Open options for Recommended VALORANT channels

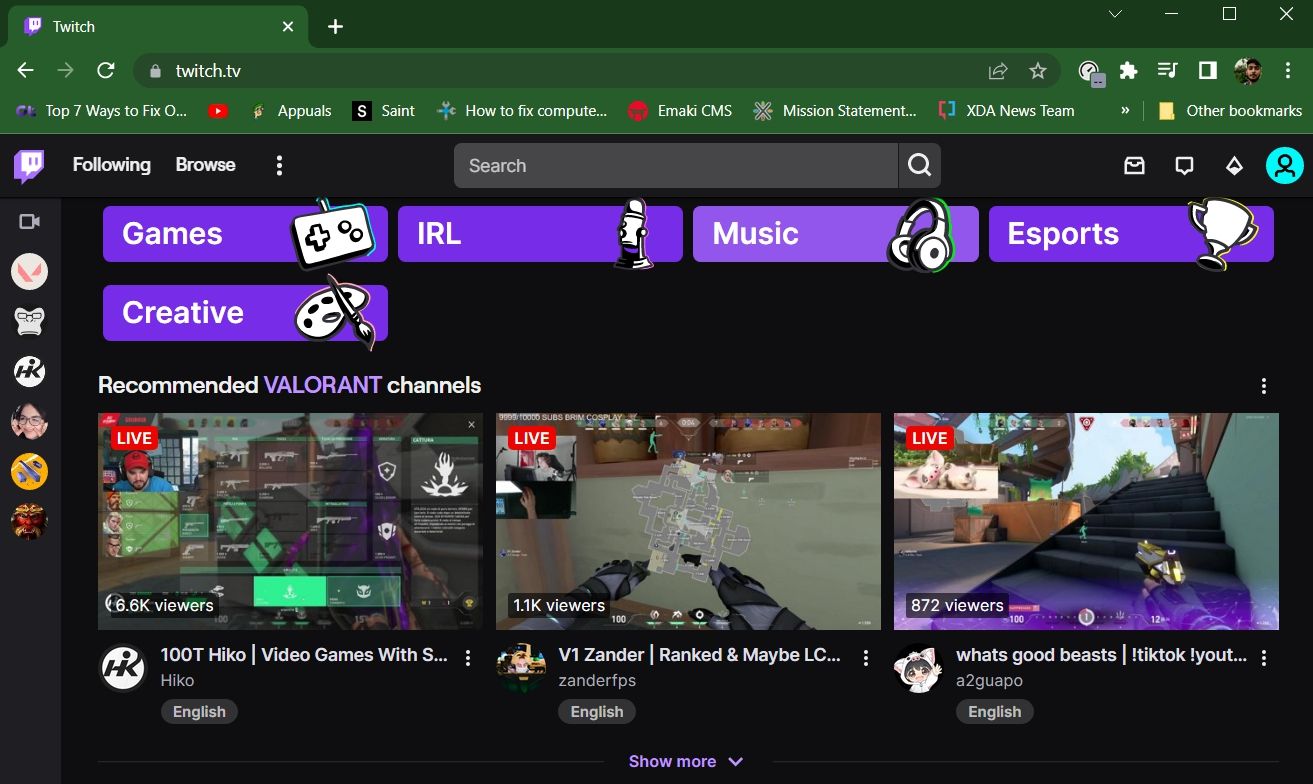1264,386
